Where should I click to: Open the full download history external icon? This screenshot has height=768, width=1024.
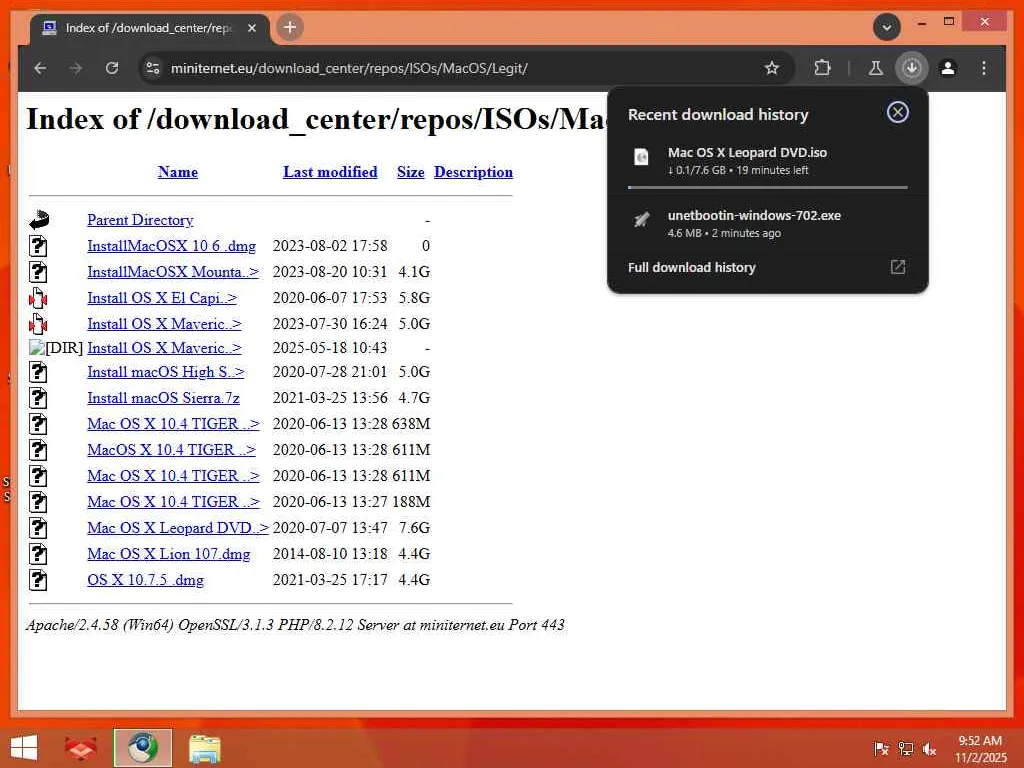click(898, 267)
